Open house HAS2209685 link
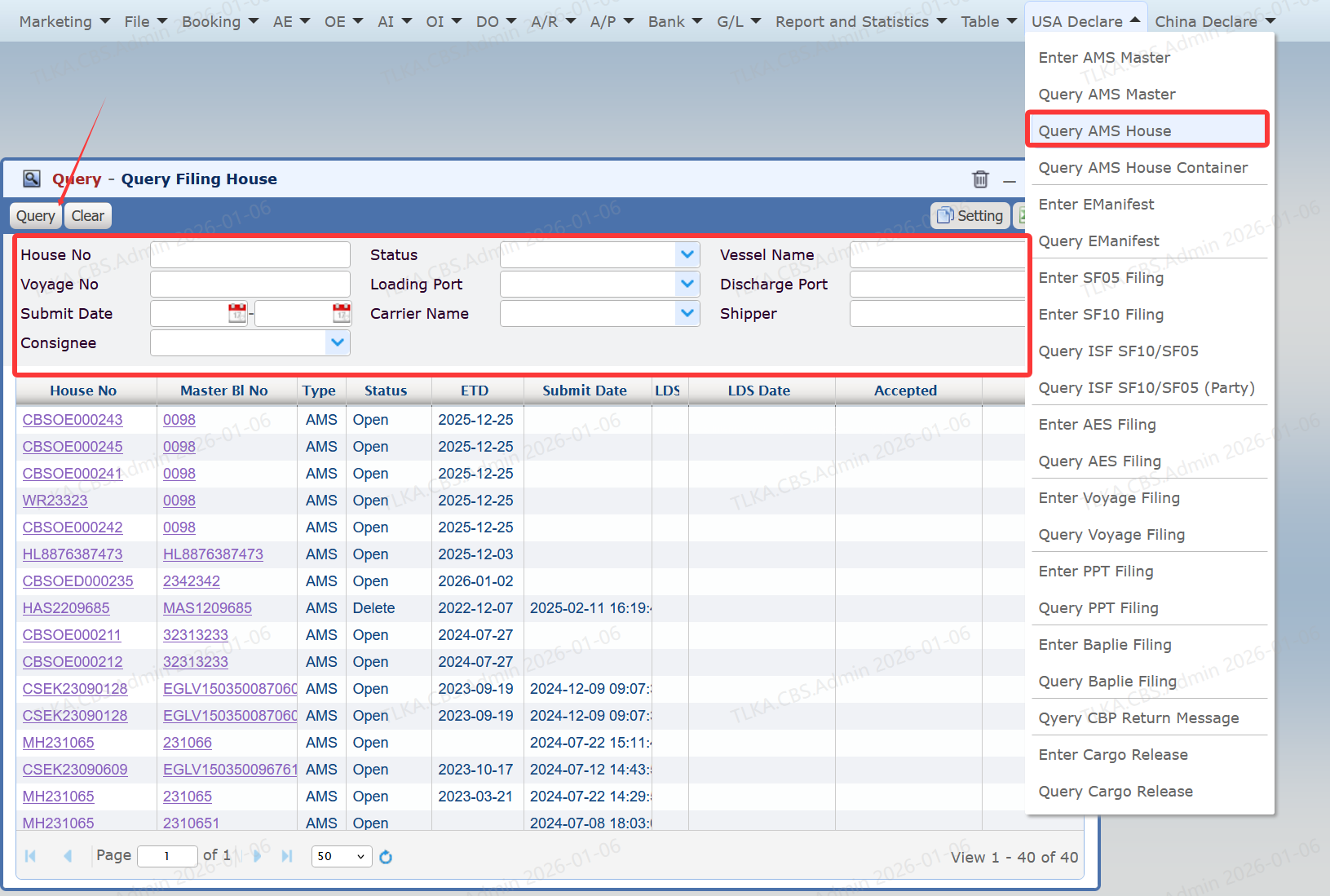This screenshot has width=1330, height=896. pos(66,608)
